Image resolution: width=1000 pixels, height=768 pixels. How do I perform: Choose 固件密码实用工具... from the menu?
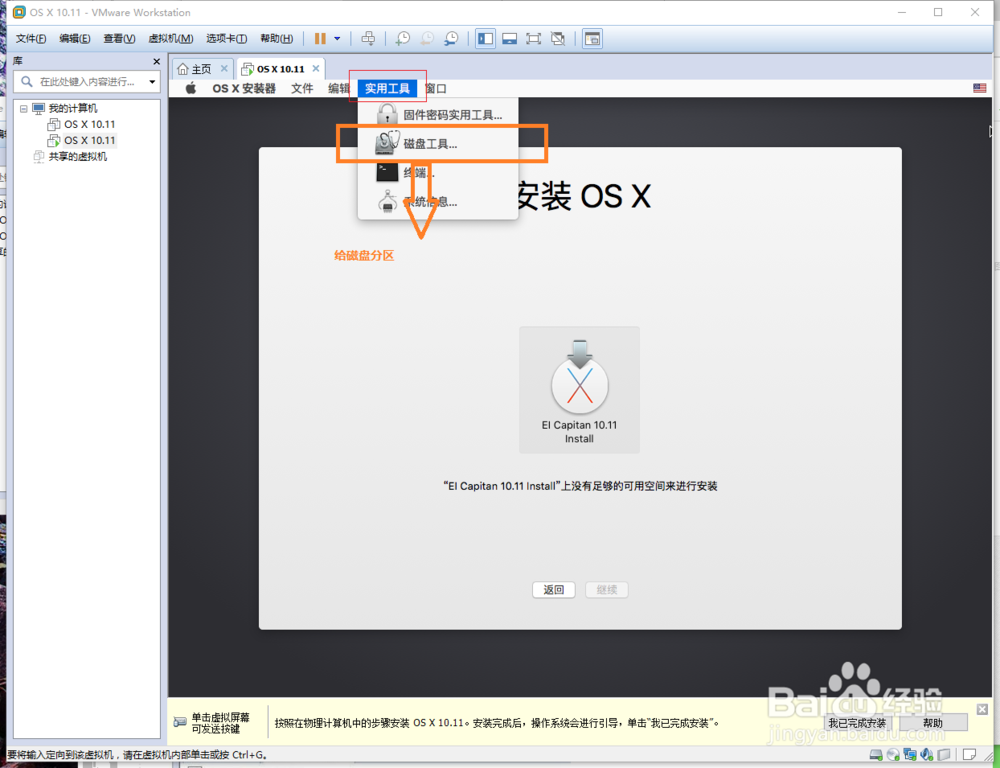pyautogui.click(x=438, y=115)
